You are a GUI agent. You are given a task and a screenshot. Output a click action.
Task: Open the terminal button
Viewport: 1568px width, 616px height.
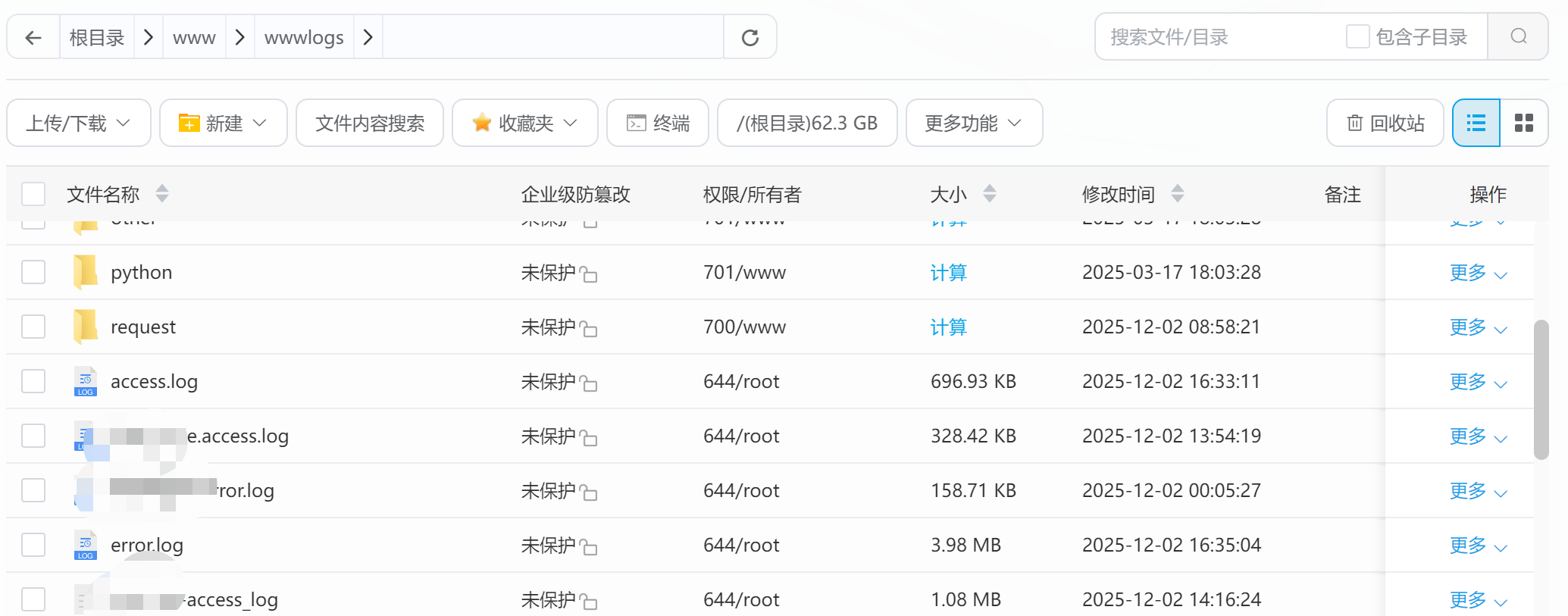658,123
